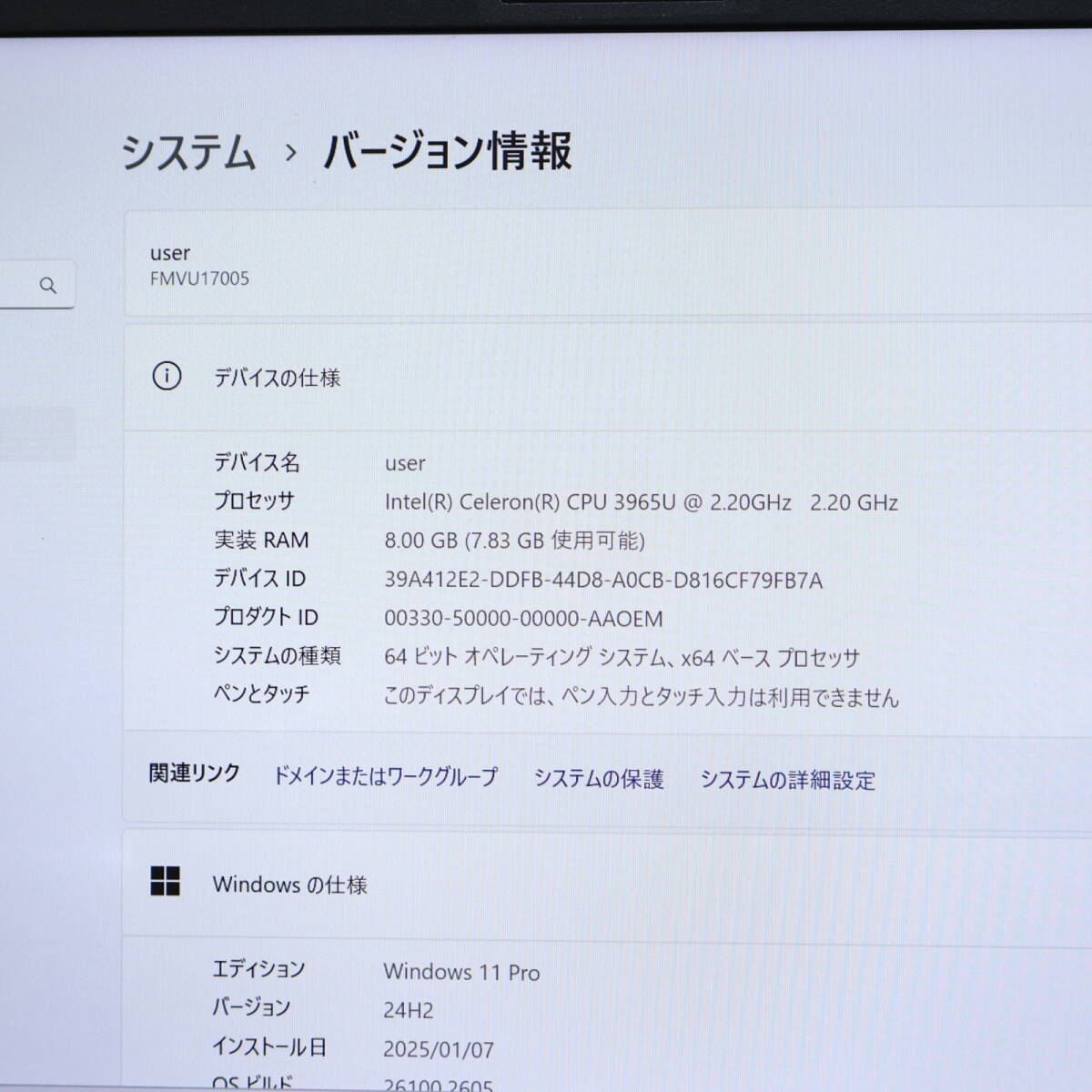Select install date 2025/01/07
This screenshot has height=1092, width=1092.
pos(439,1049)
